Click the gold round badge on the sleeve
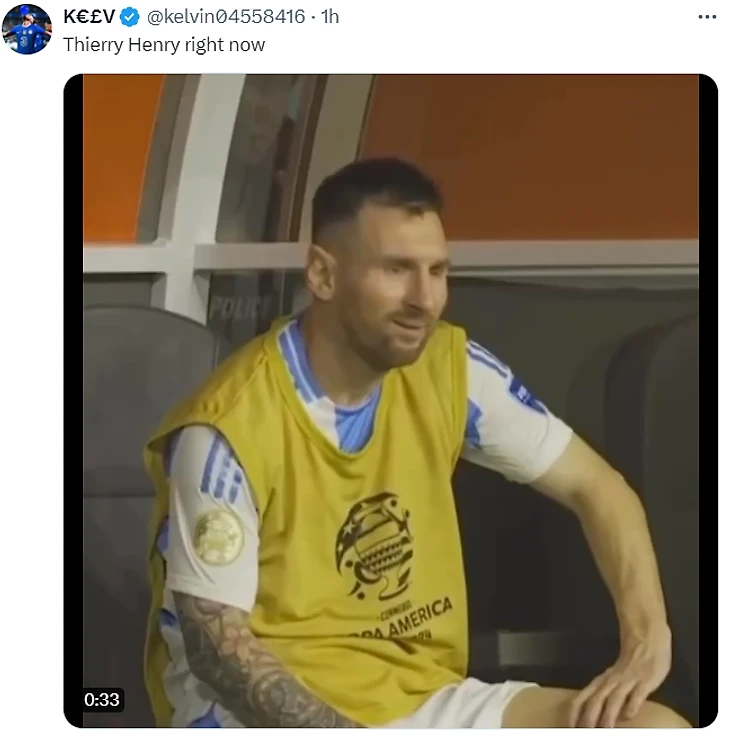This screenshot has height=742, width=730. [217, 537]
